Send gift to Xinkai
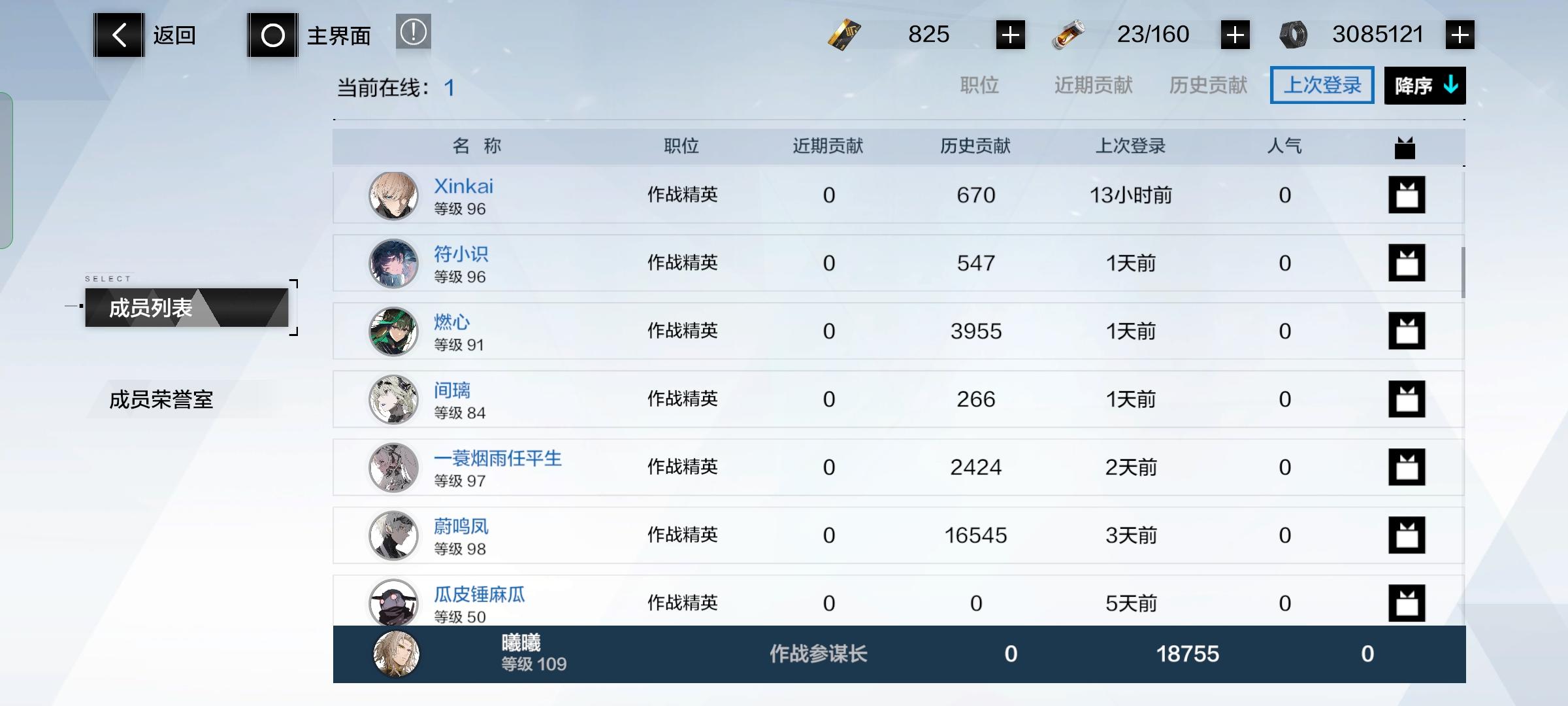Viewport: 1568px width, 706px height. [x=1407, y=195]
